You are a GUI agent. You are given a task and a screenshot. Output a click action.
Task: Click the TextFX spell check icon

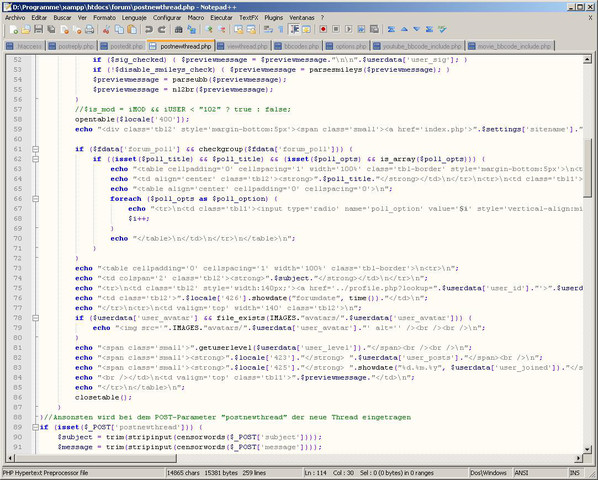tap(442, 29)
